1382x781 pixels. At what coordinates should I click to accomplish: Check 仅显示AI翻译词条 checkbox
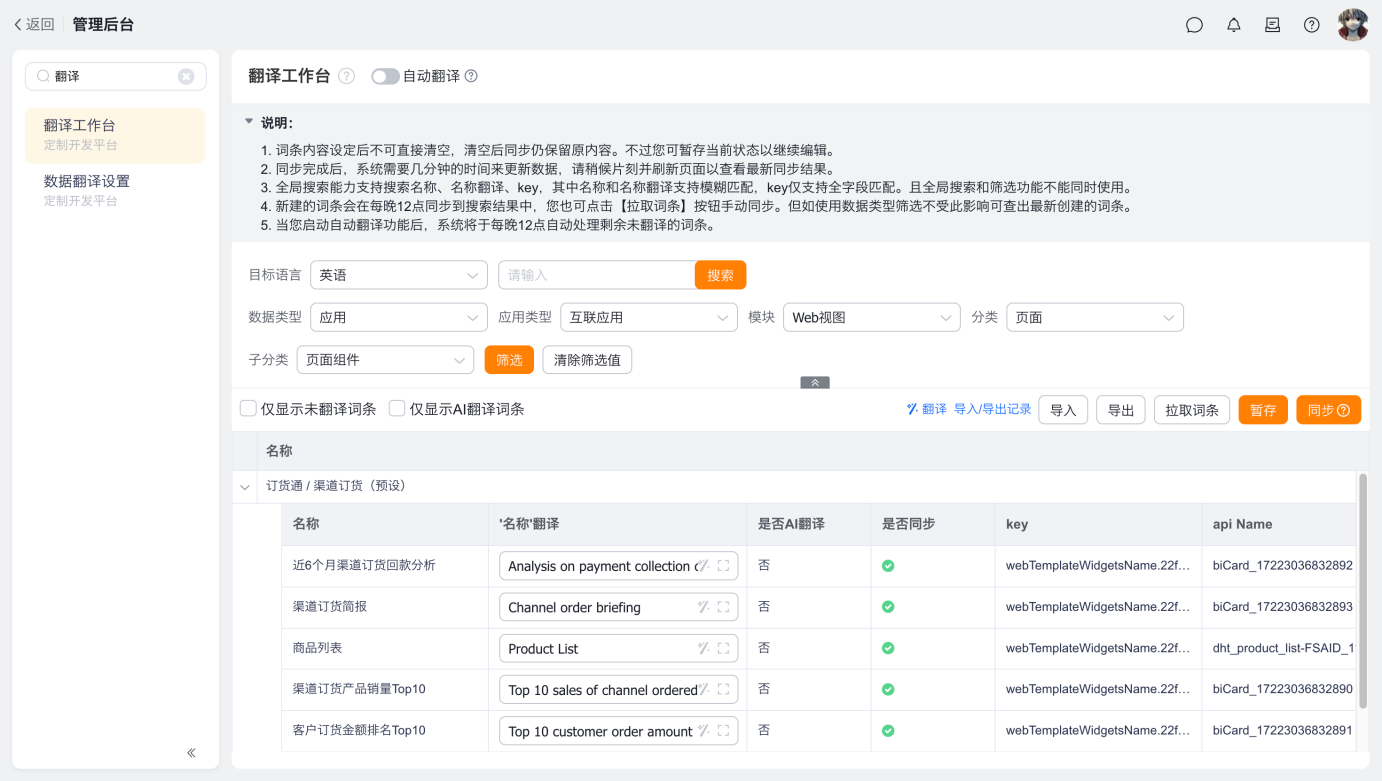coord(397,409)
